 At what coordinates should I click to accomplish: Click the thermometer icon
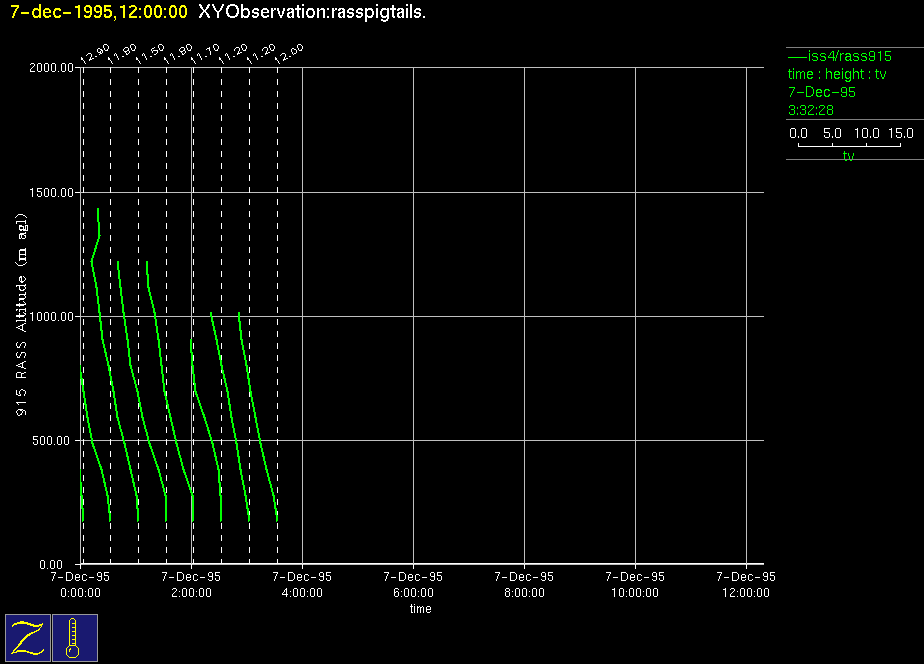click(x=74, y=638)
